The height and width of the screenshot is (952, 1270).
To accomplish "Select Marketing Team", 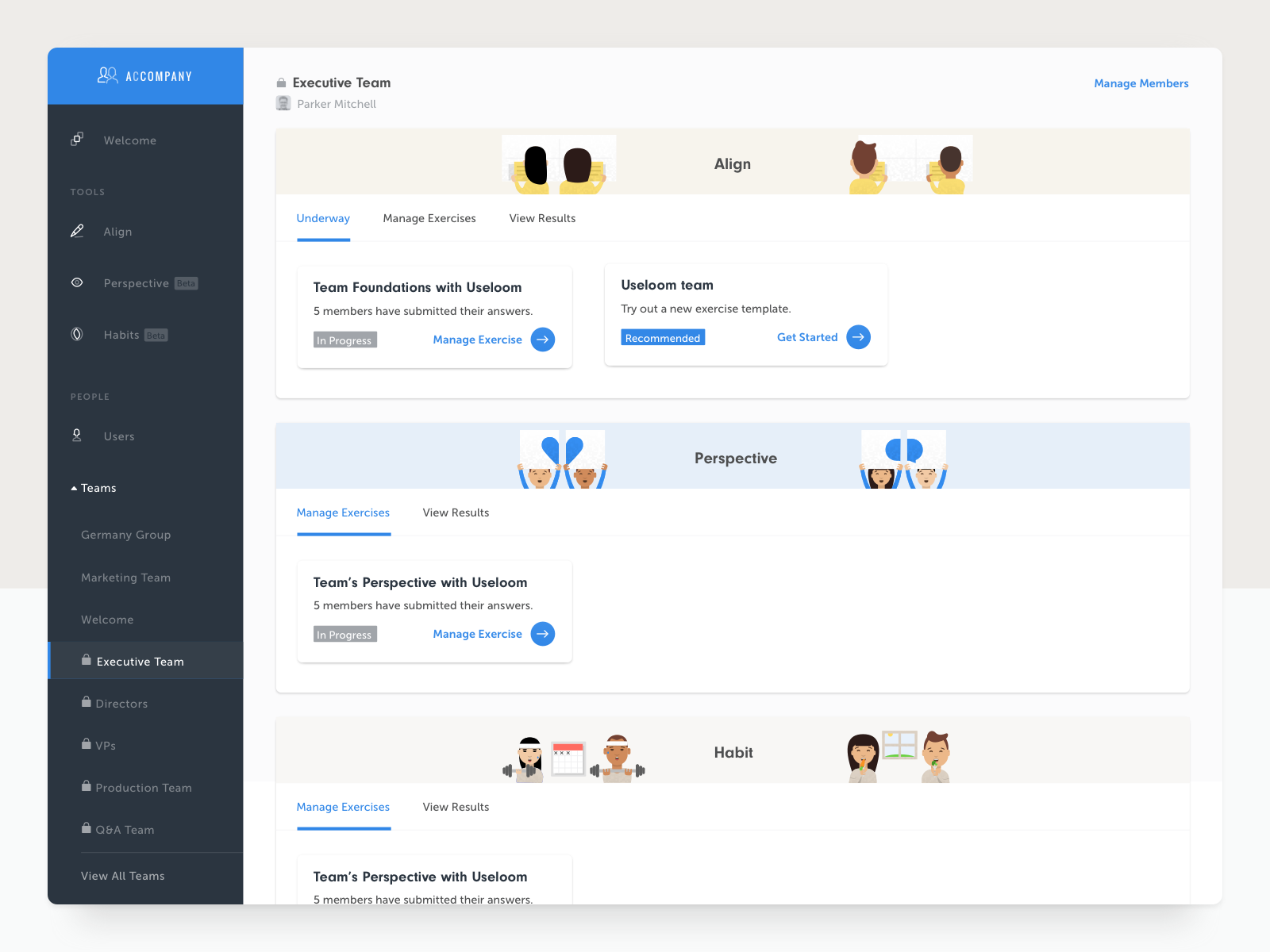I will click(x=126, y=578).
